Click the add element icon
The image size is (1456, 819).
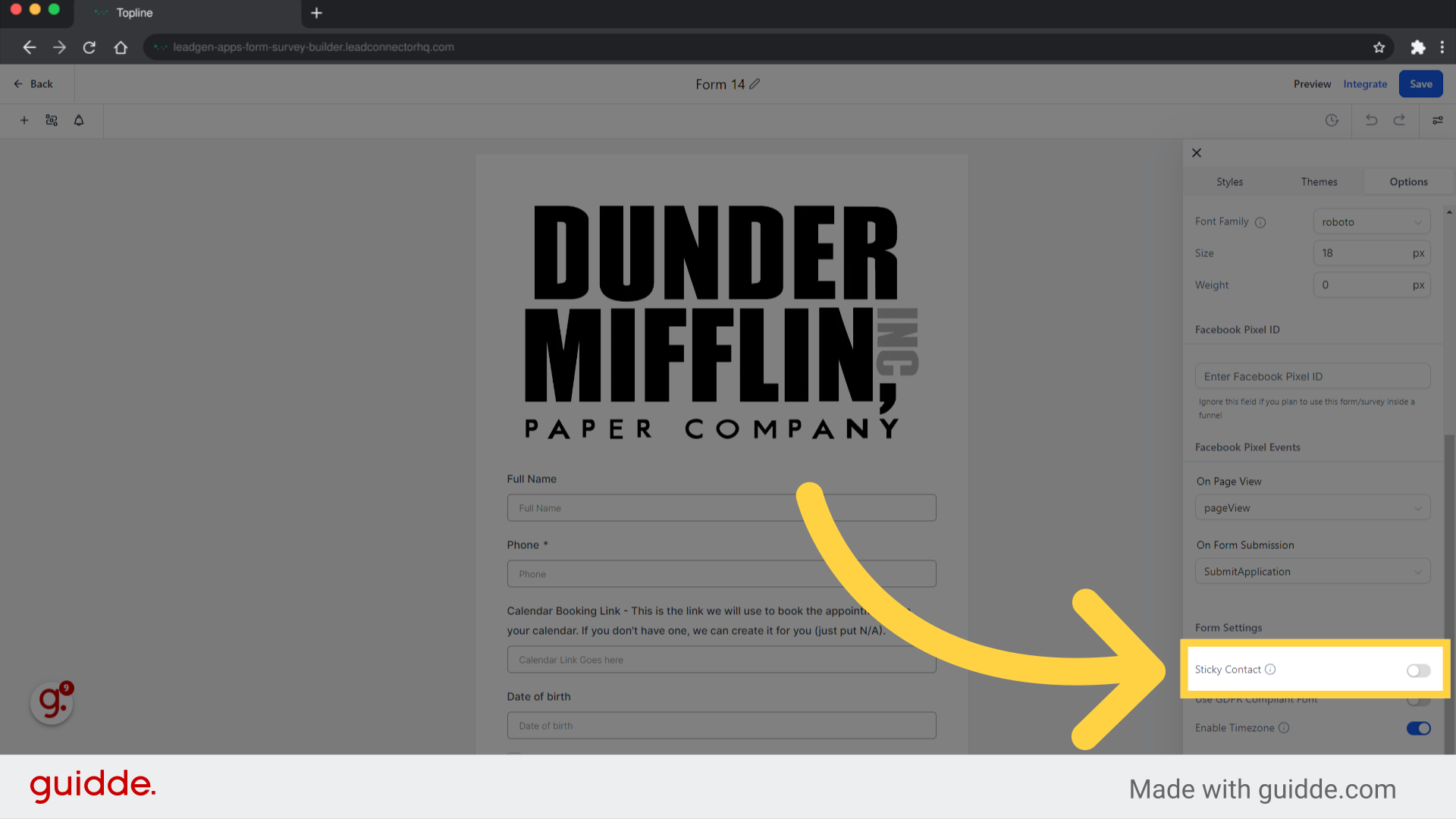tap(24, 119)
